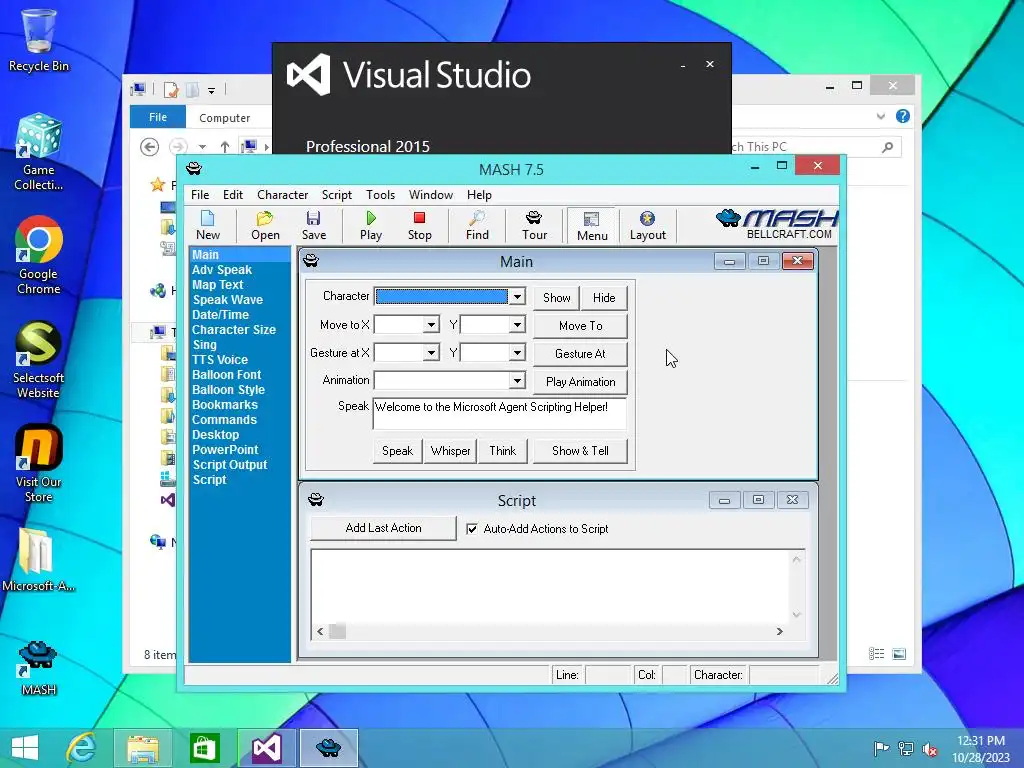
Task: Open the Windows Store taskbar icon
Action: pos(204,748)
